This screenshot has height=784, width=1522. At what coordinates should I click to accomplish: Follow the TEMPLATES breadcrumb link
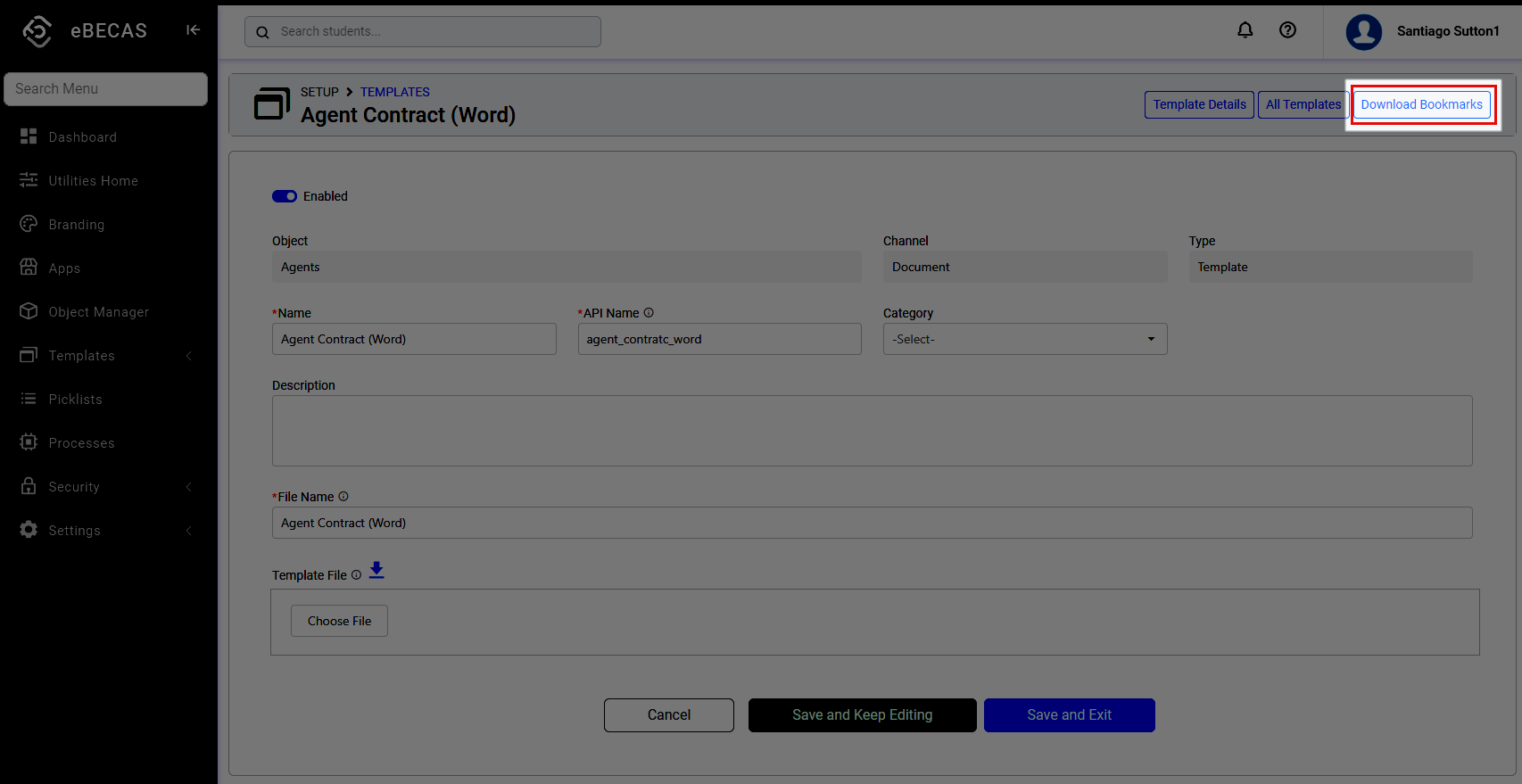394,92
